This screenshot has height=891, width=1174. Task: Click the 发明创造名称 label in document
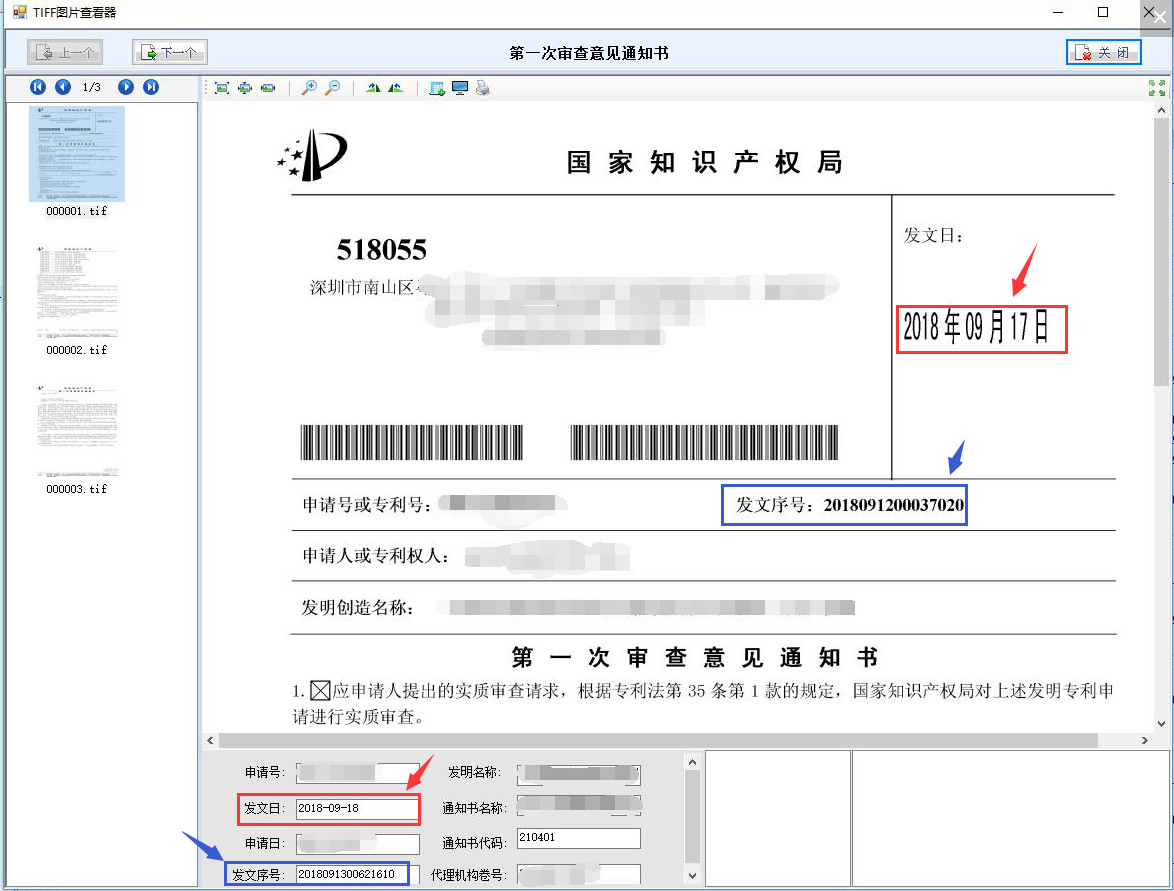[357, 607]
